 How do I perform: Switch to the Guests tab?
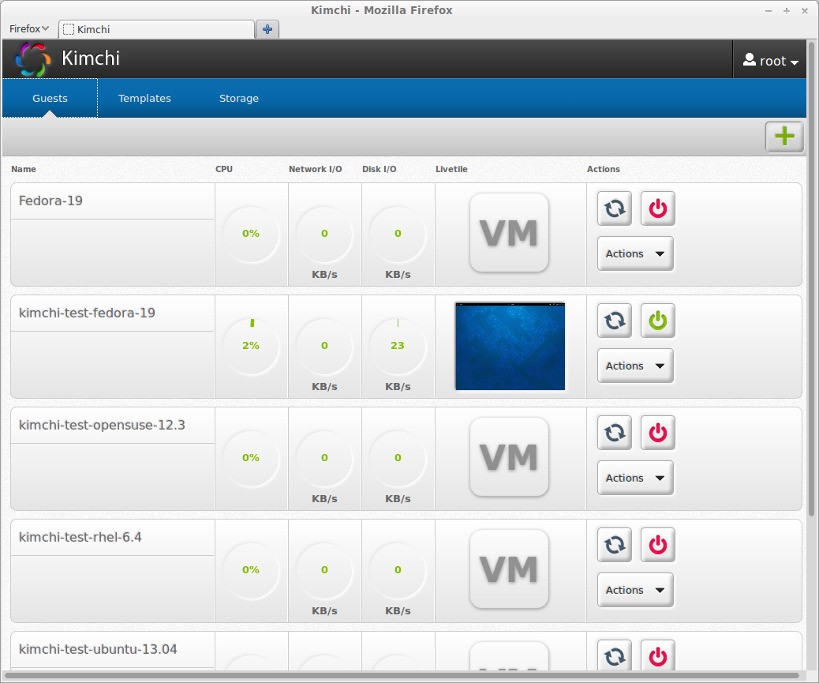coord(50,98)
